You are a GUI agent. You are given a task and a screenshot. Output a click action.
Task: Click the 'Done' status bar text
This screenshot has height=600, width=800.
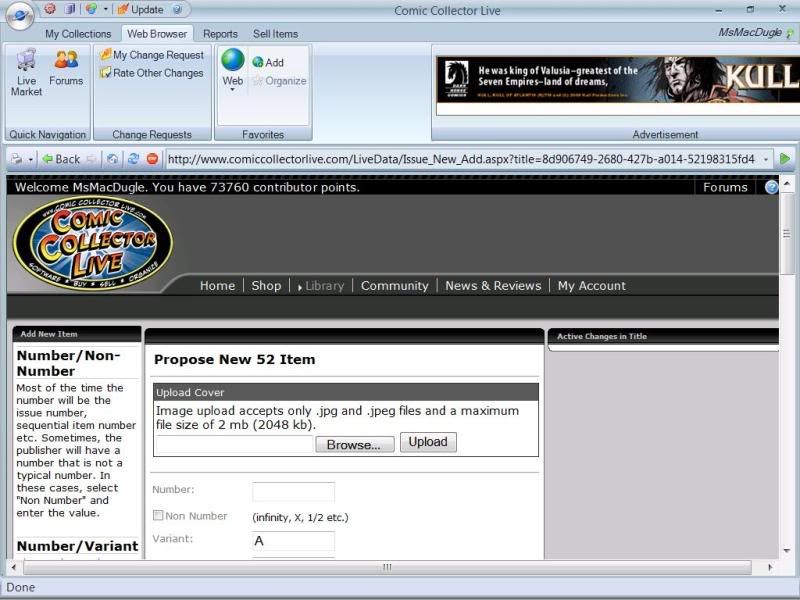20,587
